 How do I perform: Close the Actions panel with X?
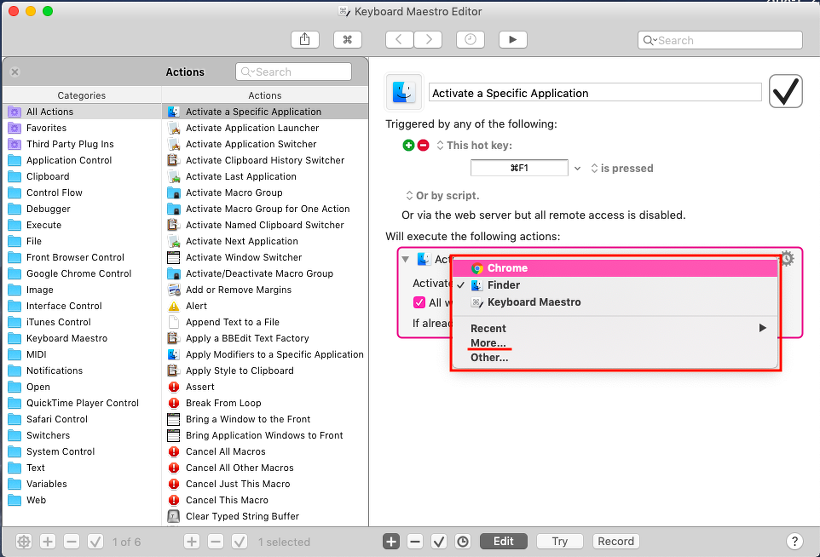pos(15,72)
